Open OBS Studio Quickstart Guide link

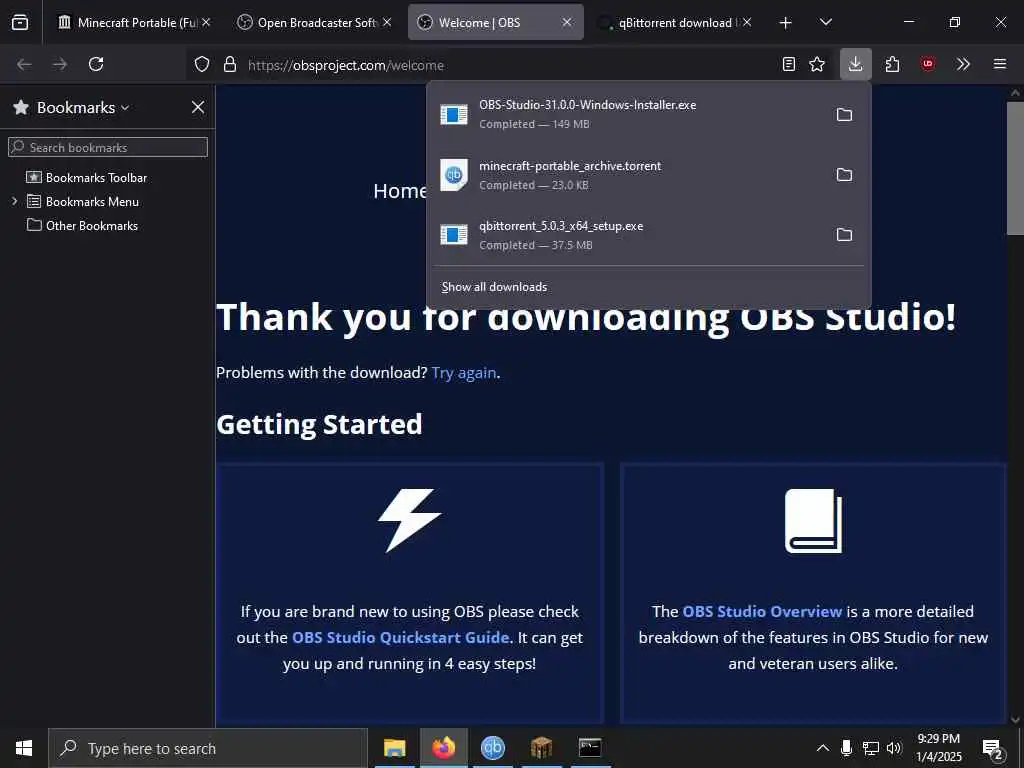pyautogui.click(x=400, y=637)
